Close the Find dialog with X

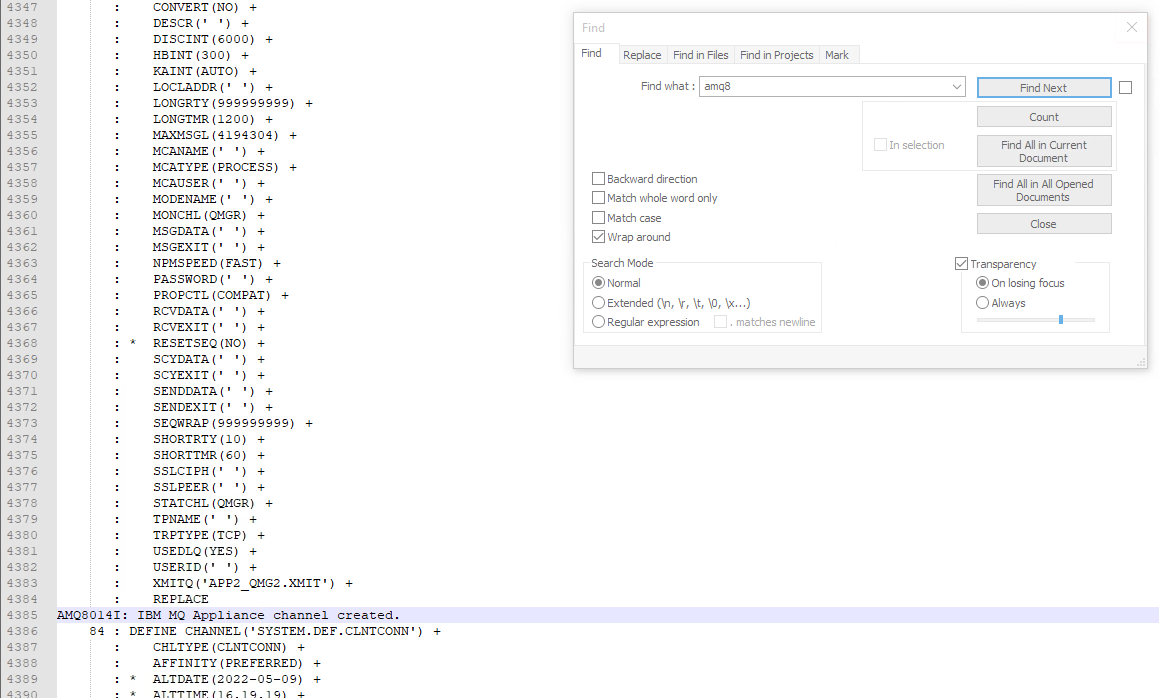point(1132,27)
